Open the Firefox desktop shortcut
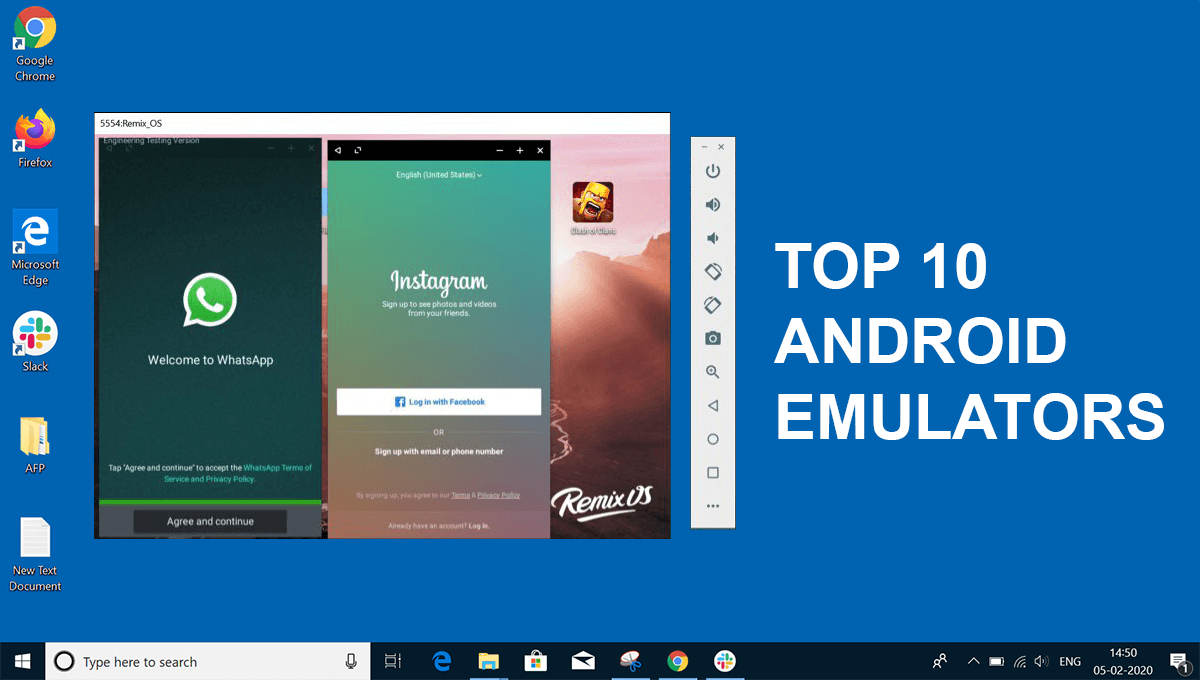1200x680 pixels. pyautogui.click(x=35, y=139)
